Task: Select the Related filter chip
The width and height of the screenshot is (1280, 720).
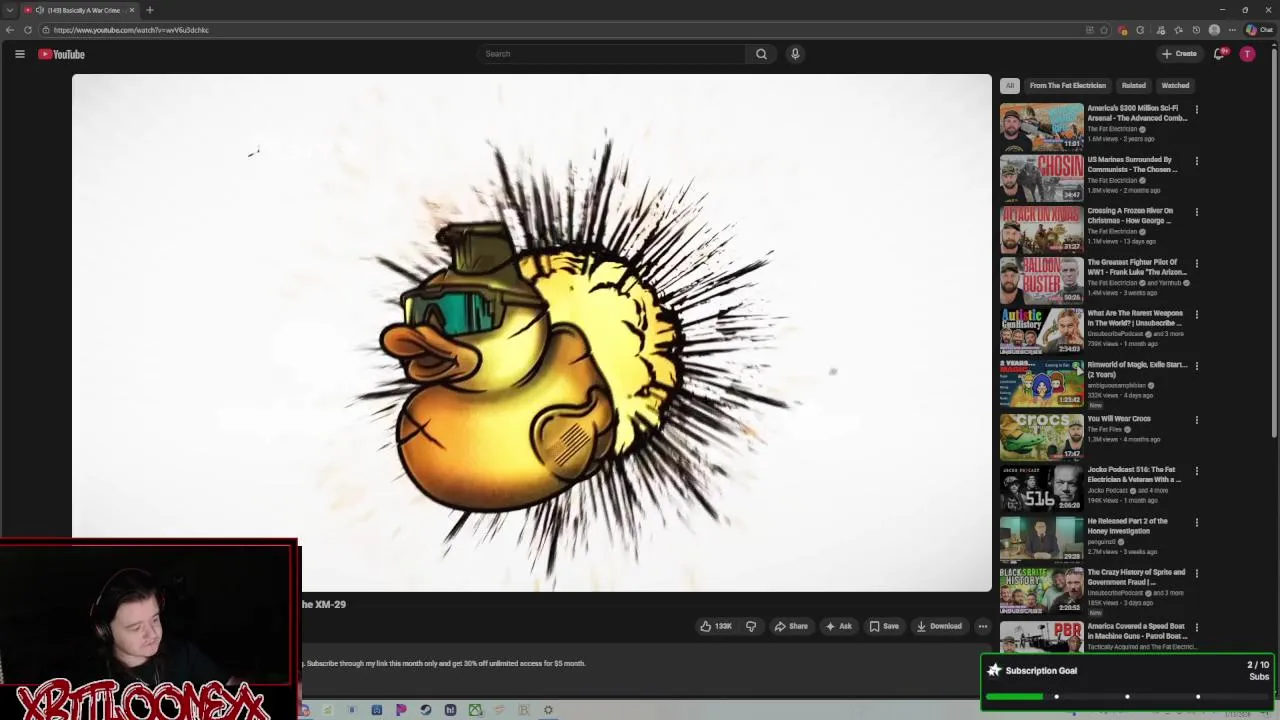Action: click(x=1134, y=86)
